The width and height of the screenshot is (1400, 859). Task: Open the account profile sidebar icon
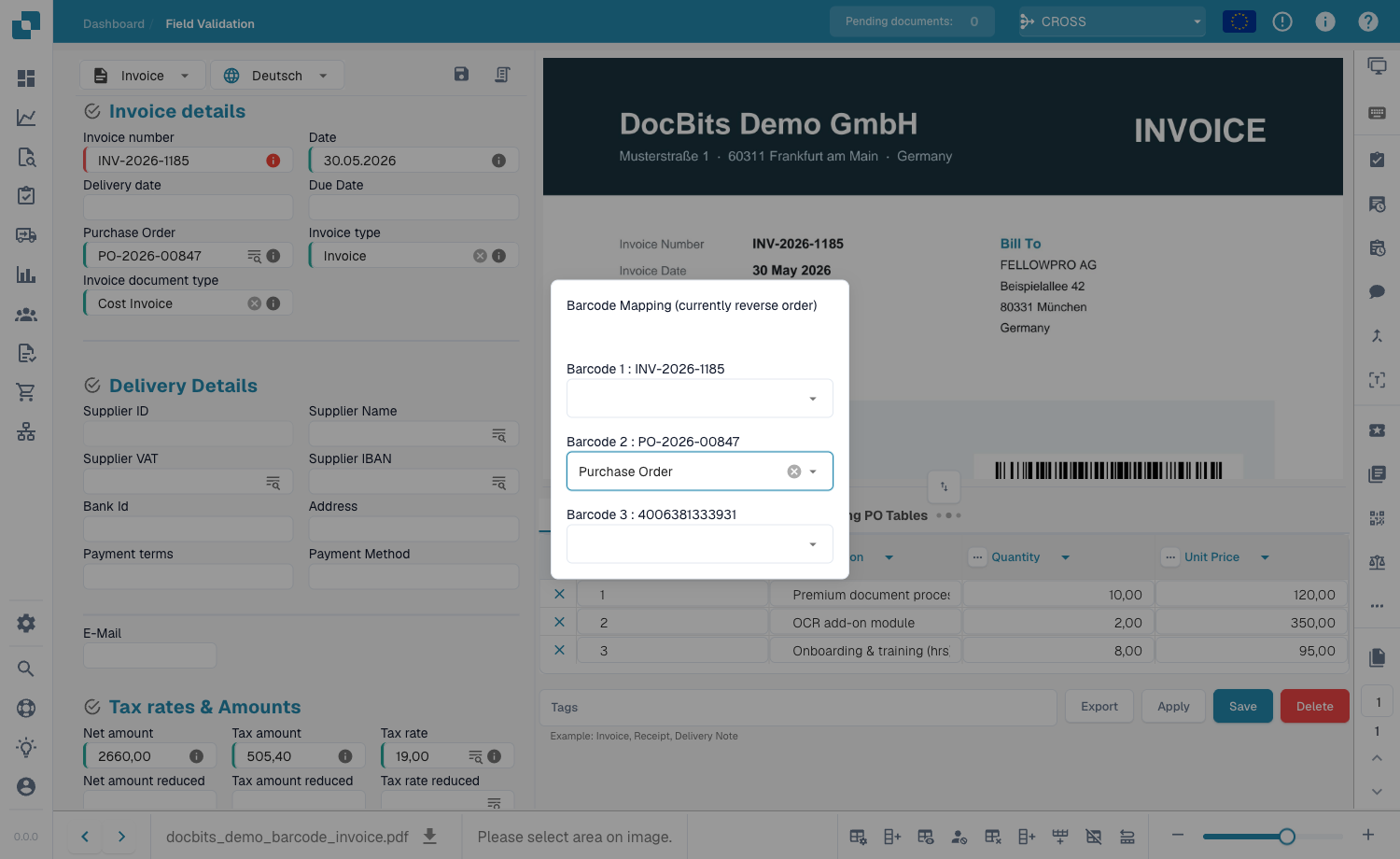pos(26,786)
